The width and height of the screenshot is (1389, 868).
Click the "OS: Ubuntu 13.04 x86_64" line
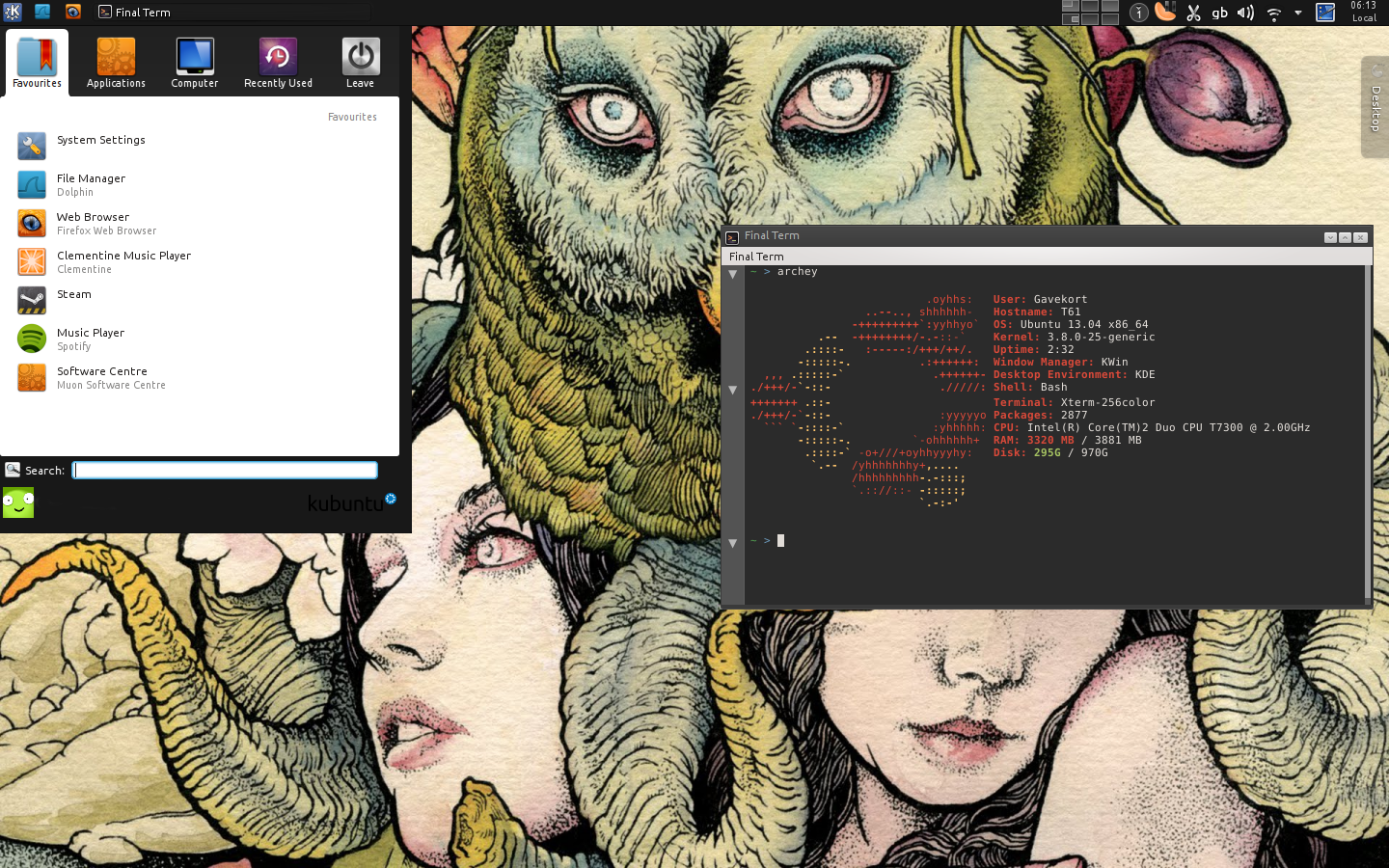[x=1071, y=325]
